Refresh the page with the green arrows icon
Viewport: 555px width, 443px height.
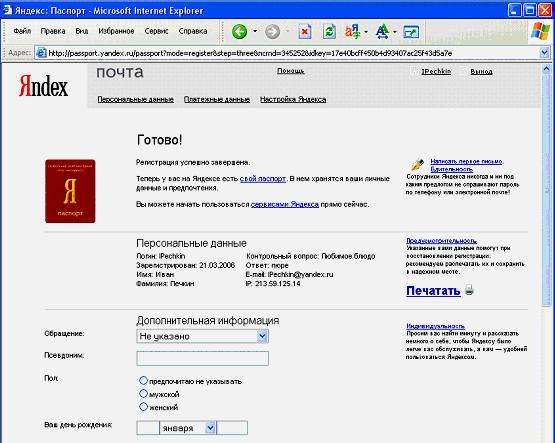[x=330, y=31]
